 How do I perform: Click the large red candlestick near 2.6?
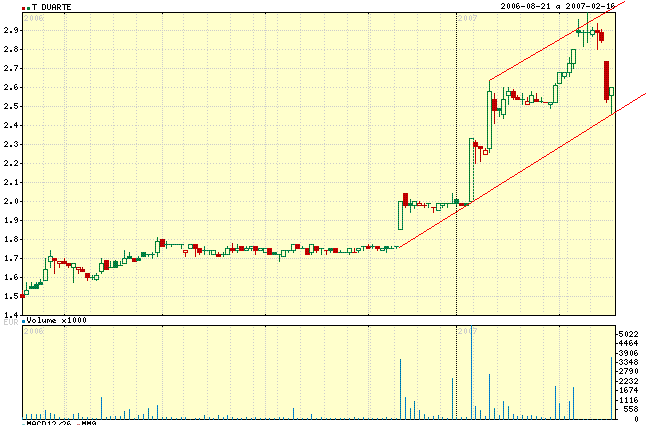[x=606, y=81]
